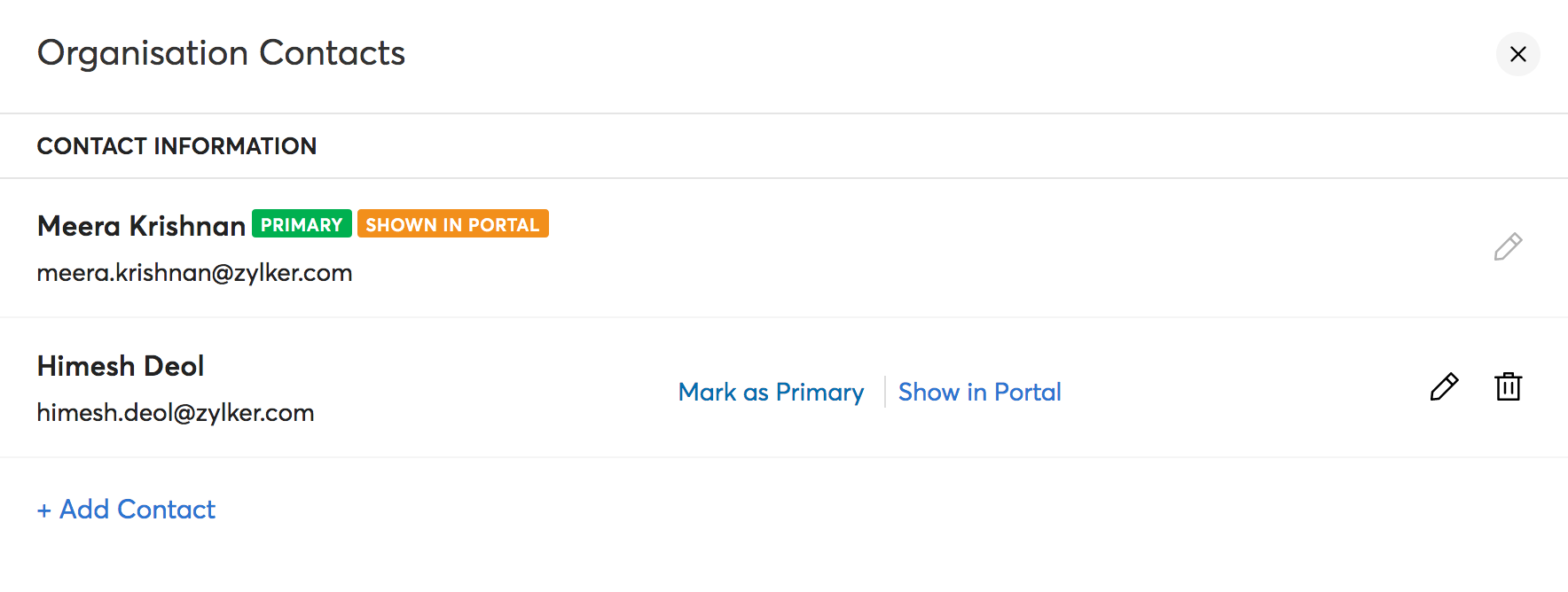Add a new contact
This screenshot has width=1568, height=592.
coord(137,510)
